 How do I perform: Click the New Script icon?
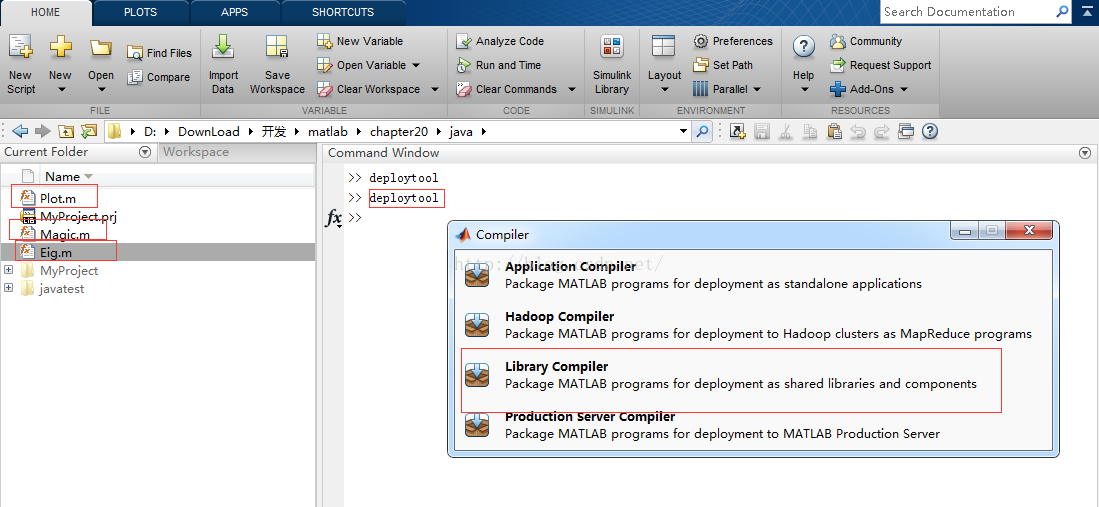(20, 48)
